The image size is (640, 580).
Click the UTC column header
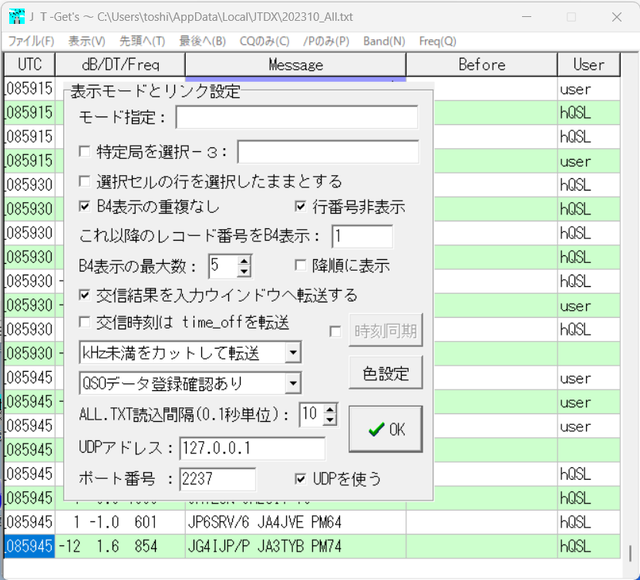click(x=29, y=64)
